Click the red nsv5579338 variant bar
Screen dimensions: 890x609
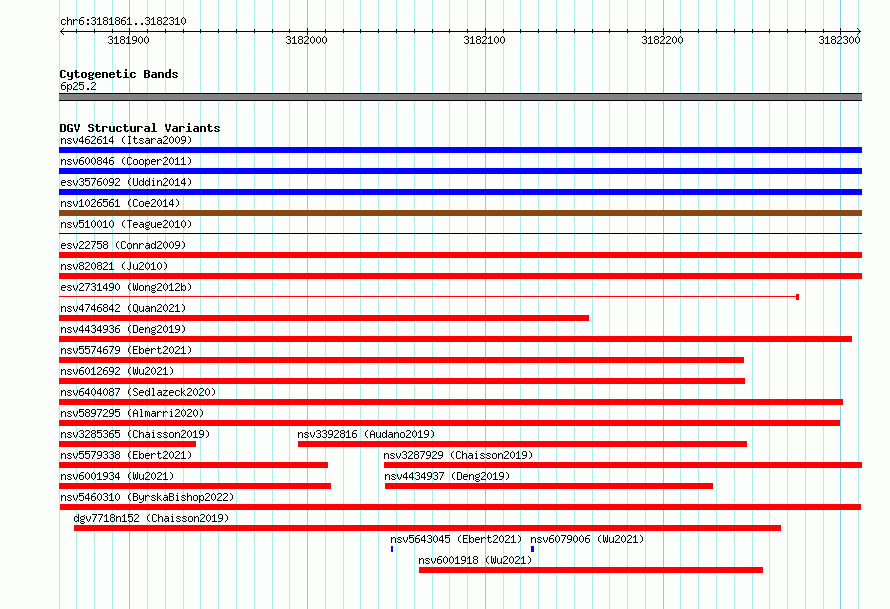194,465
